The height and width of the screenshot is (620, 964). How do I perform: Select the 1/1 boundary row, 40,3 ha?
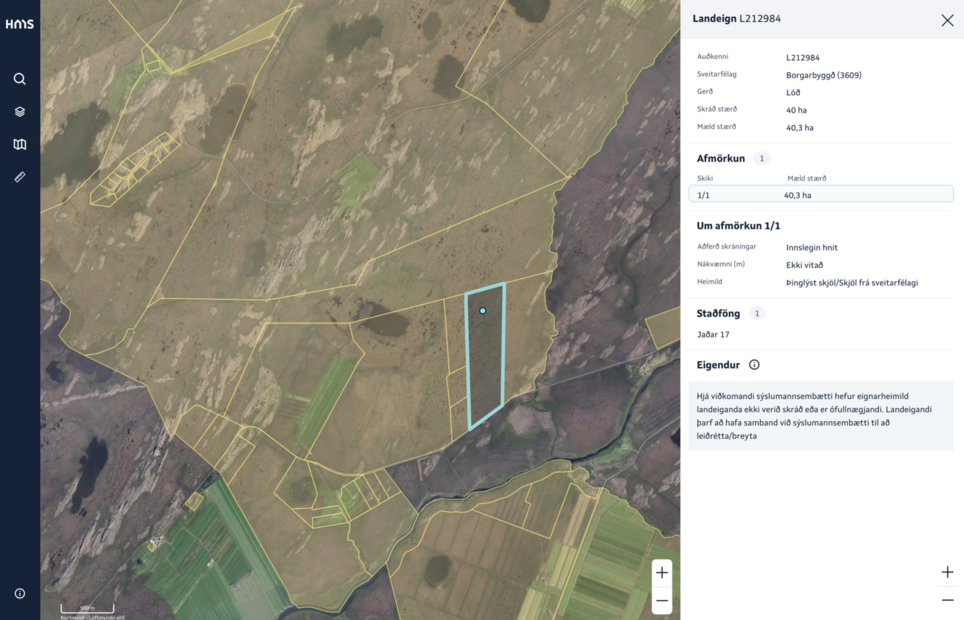tap(820, 195)
